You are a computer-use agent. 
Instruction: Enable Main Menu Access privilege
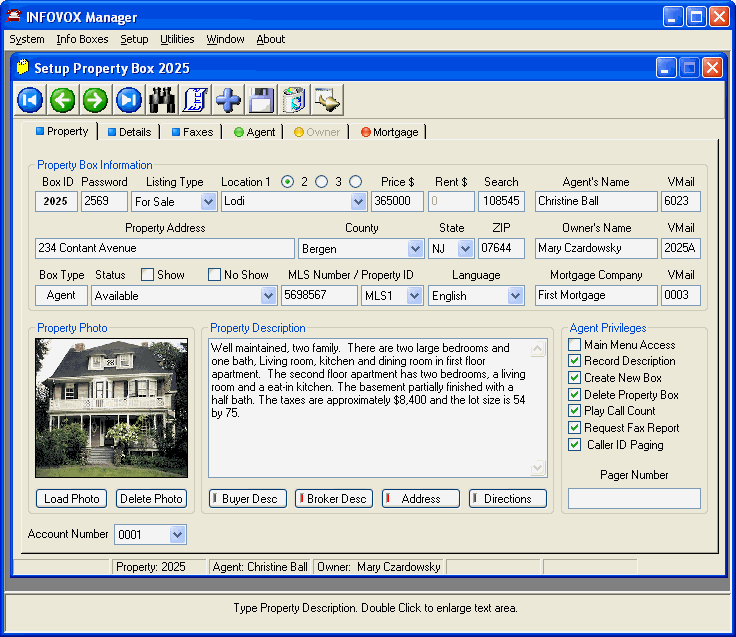[x=575, y=345]
